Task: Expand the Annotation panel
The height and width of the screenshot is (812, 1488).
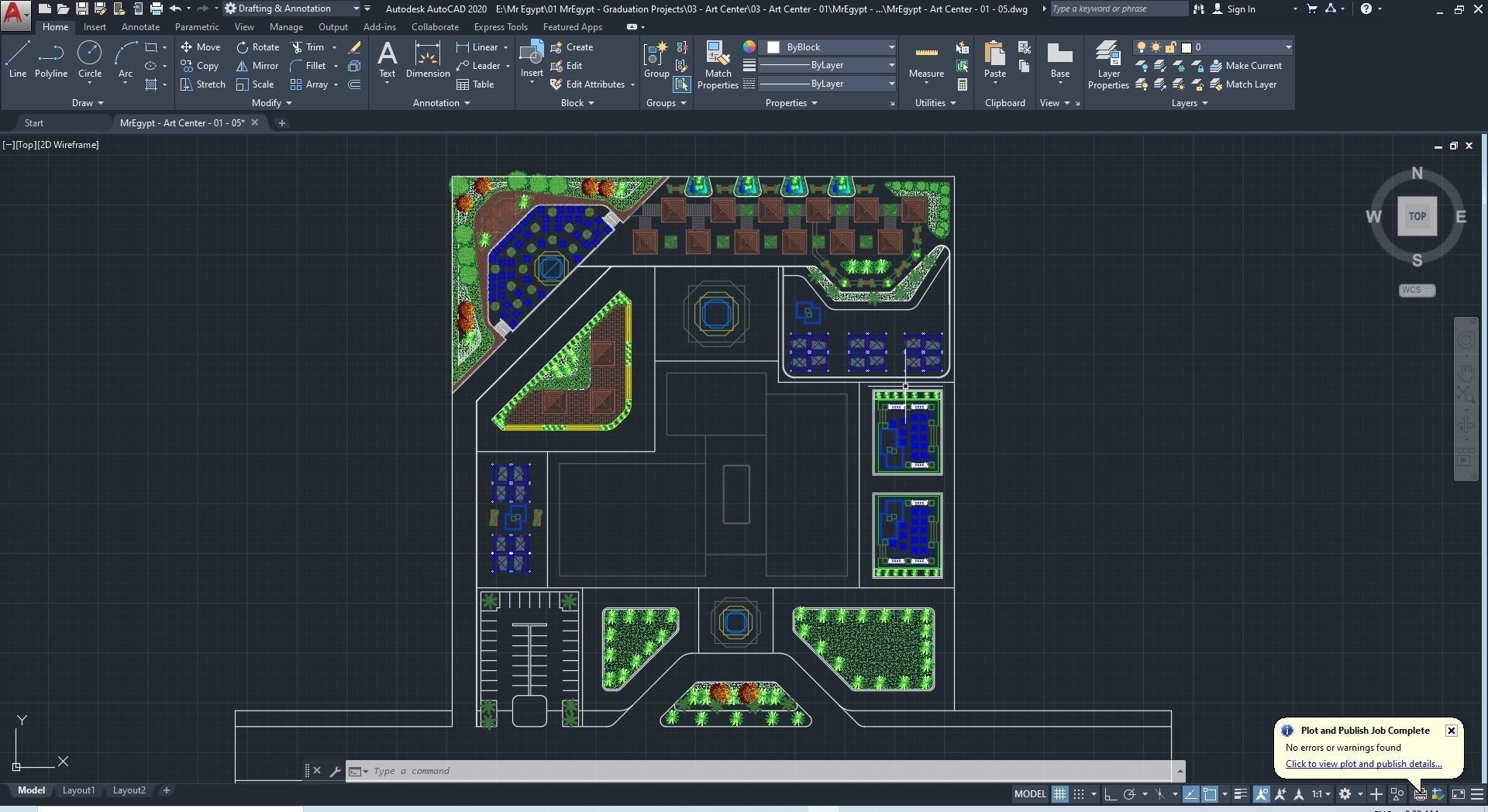Action: (441, 103)
